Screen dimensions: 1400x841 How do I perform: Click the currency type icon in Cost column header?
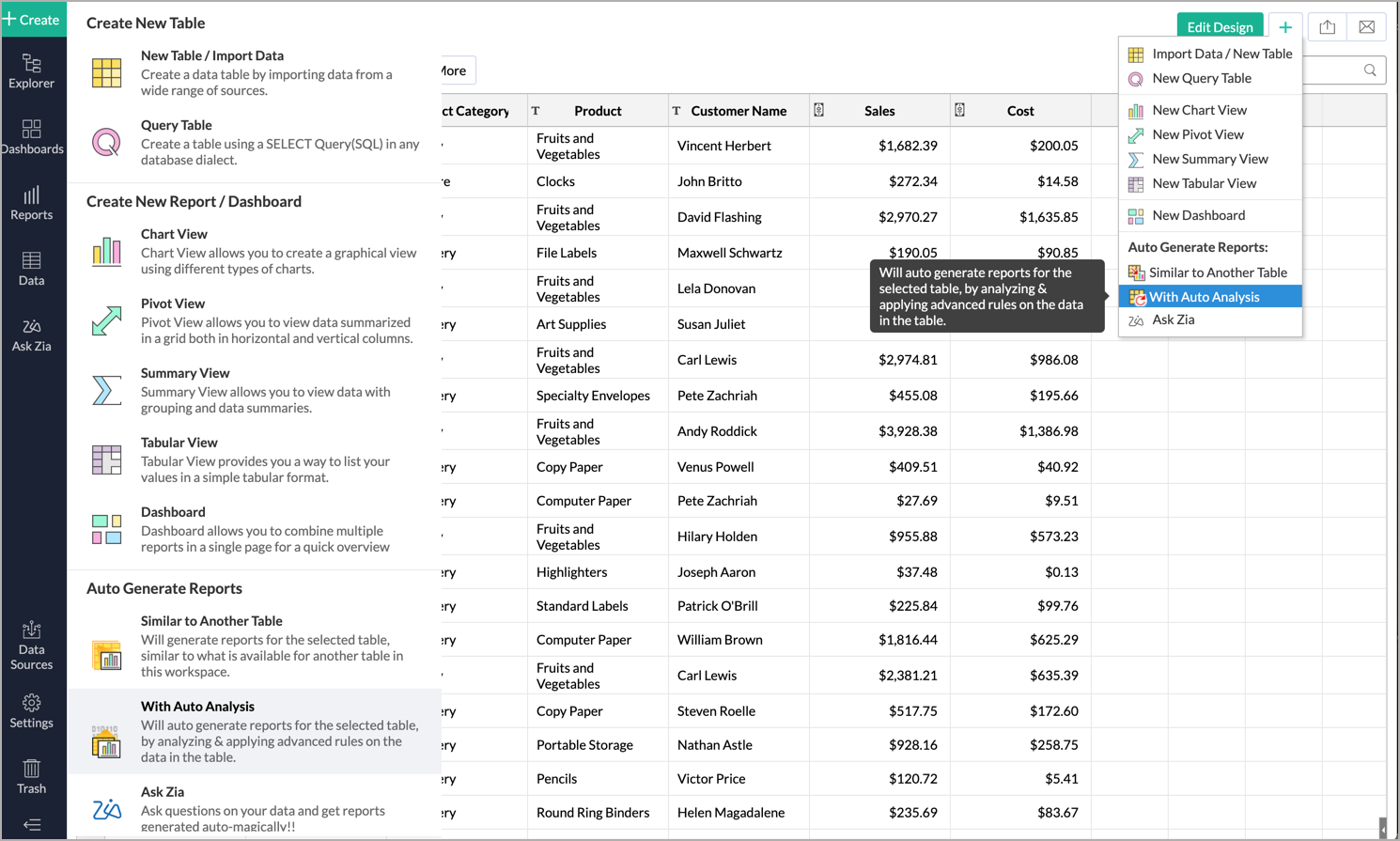coord(959,110)
